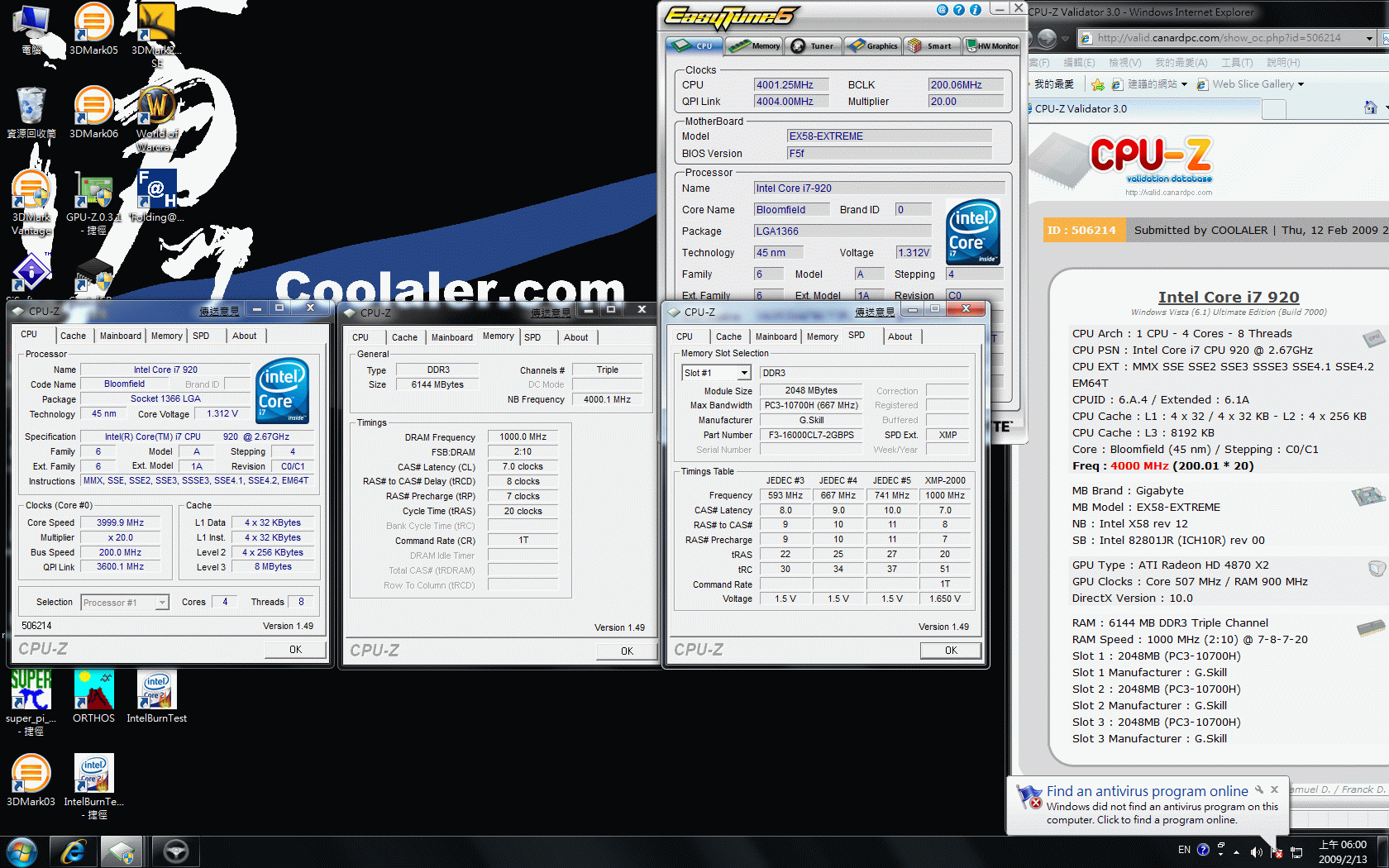Open Mainboard tab in left CPU-Z window
1389x868 pixels.
point(121,336)
